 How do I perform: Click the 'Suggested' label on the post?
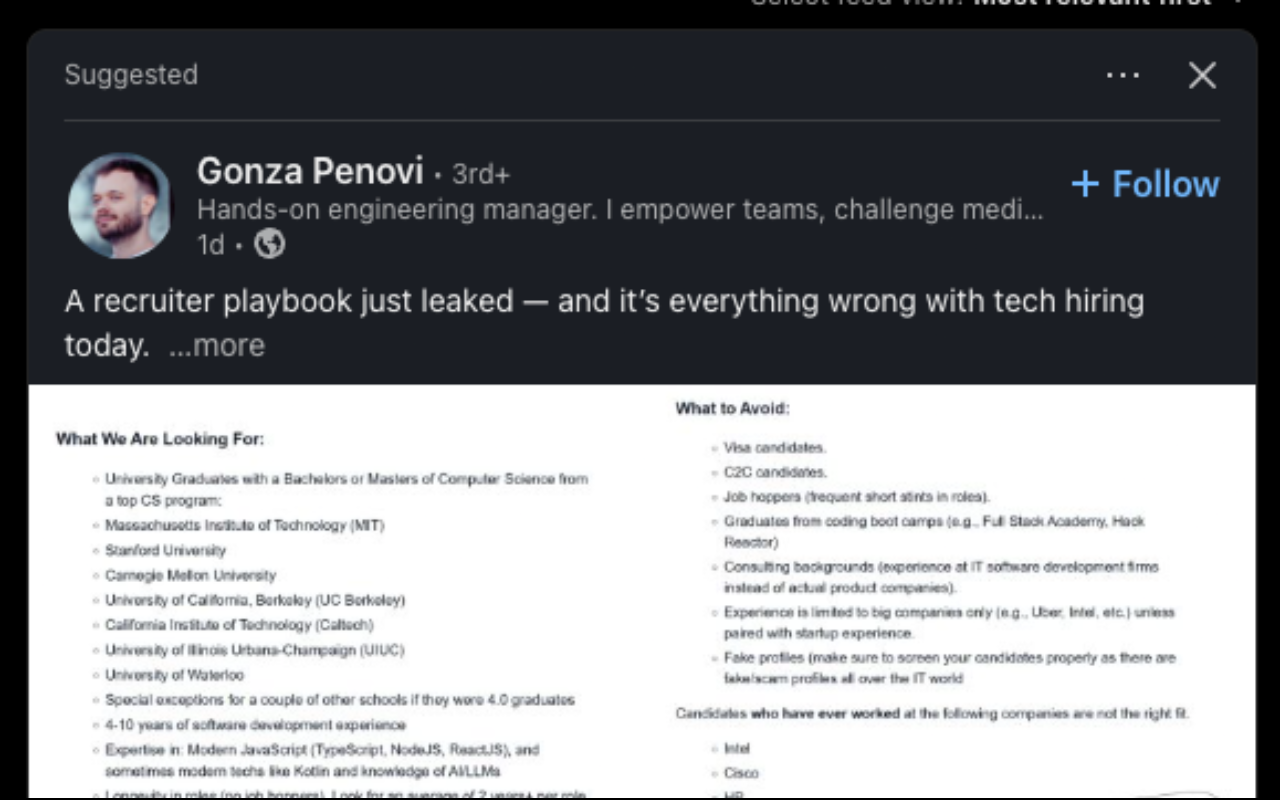pos(131,75)
